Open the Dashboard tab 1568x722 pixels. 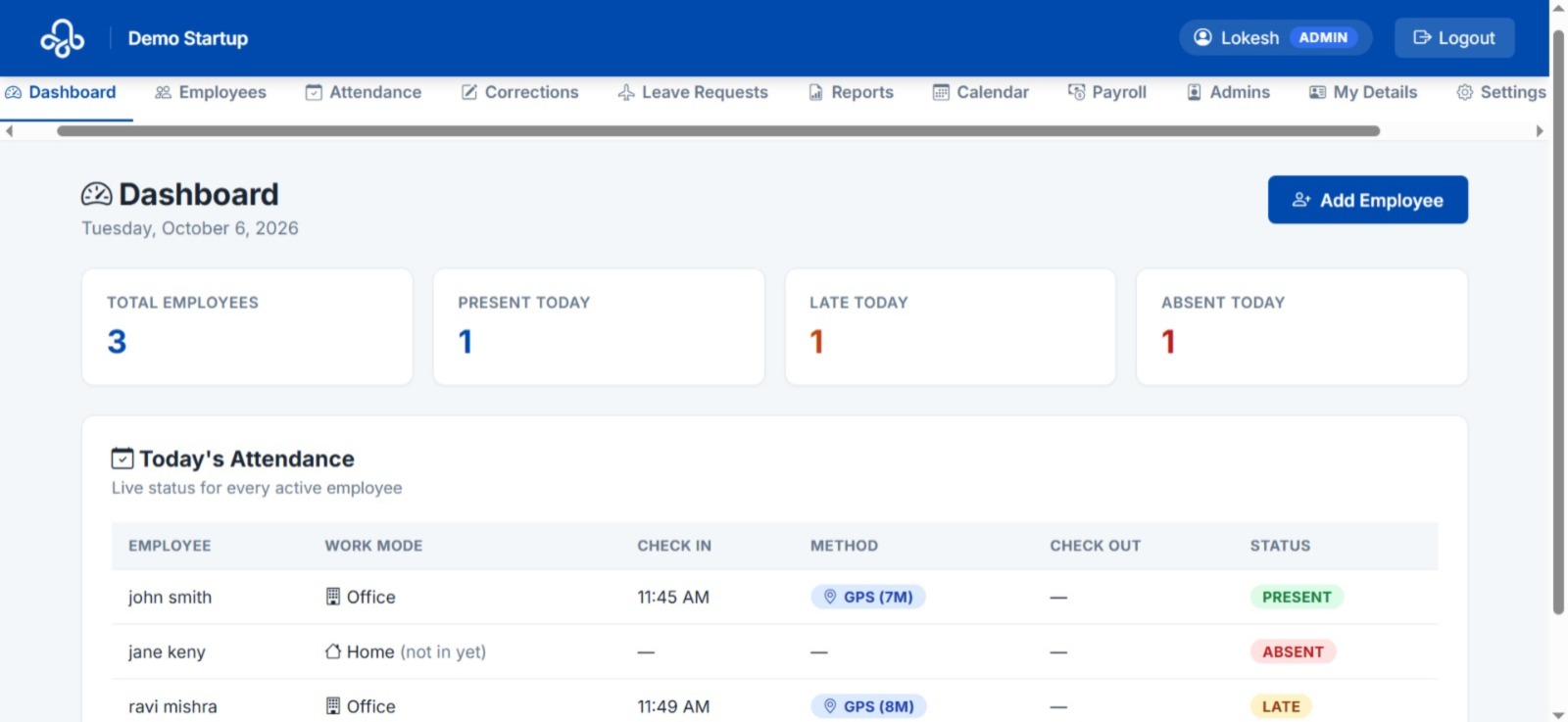61,92
